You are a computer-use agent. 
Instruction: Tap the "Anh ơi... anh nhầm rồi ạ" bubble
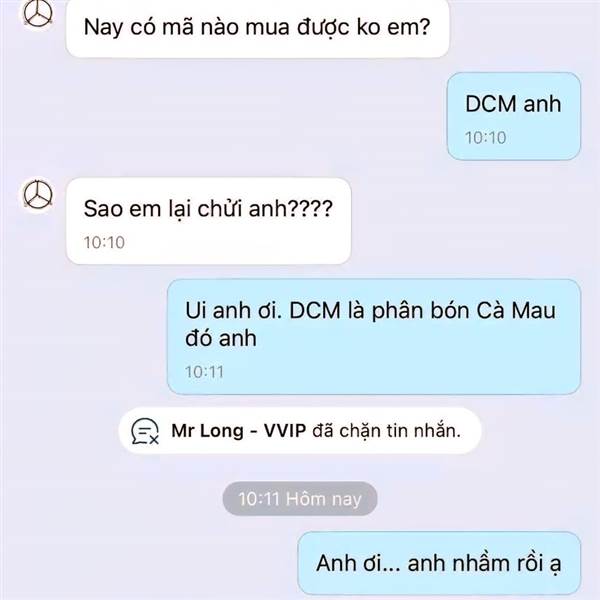[x=439, y=563]
